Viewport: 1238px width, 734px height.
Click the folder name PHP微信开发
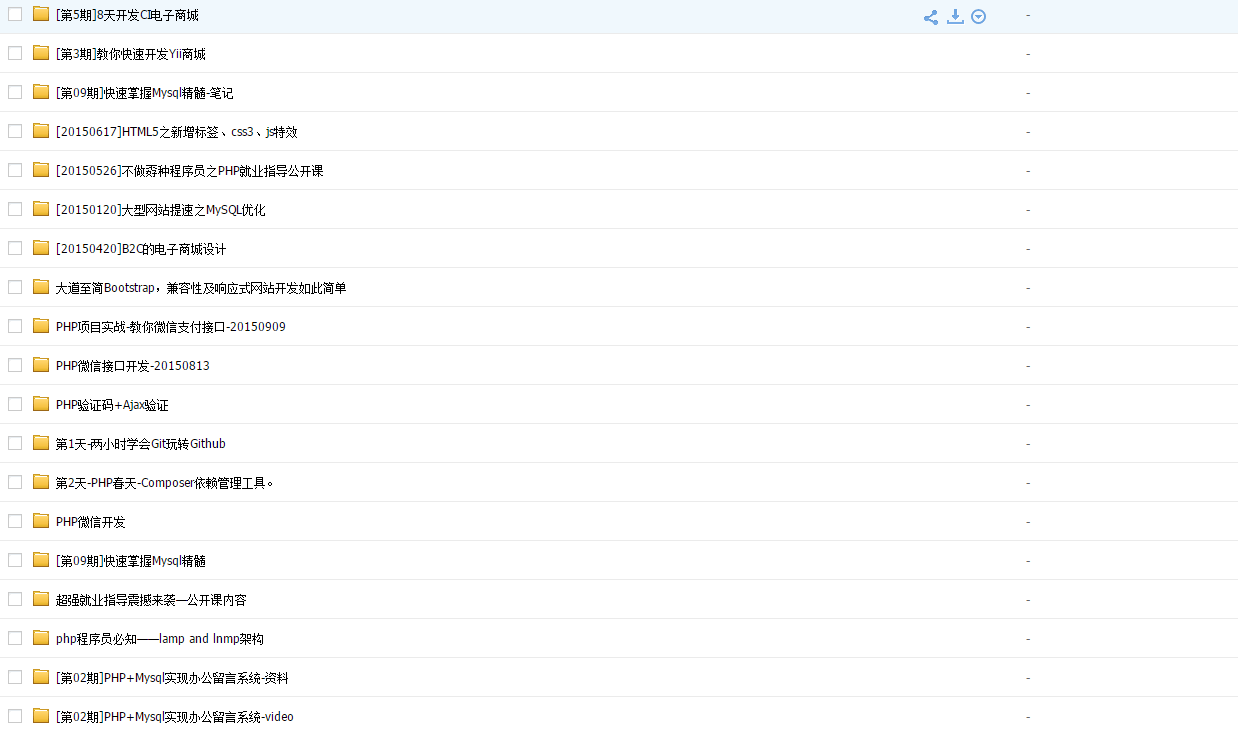[90, 522]
